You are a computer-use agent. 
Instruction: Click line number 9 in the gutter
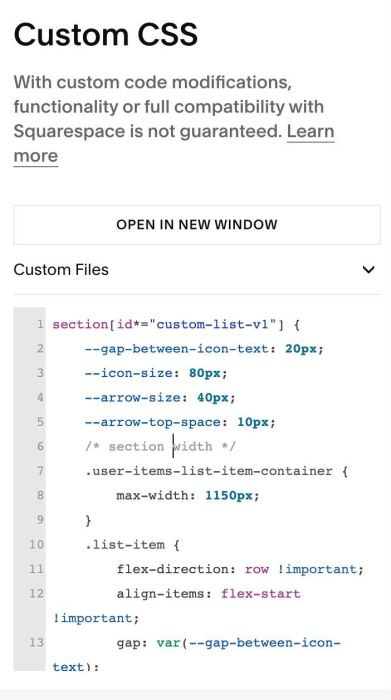coord(40,520)
